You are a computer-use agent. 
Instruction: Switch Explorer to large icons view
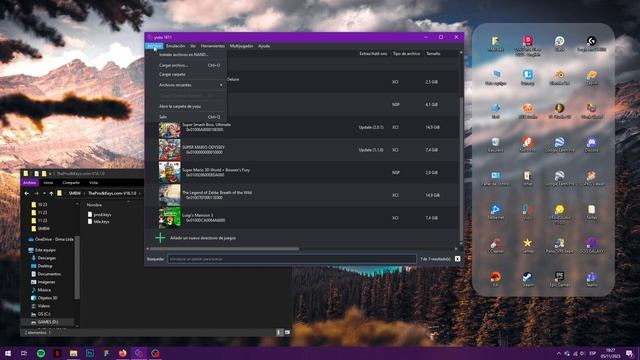pos(287,333)
